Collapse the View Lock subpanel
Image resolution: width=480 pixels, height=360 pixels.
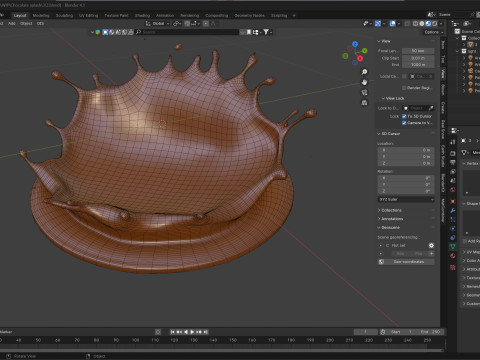393,98
